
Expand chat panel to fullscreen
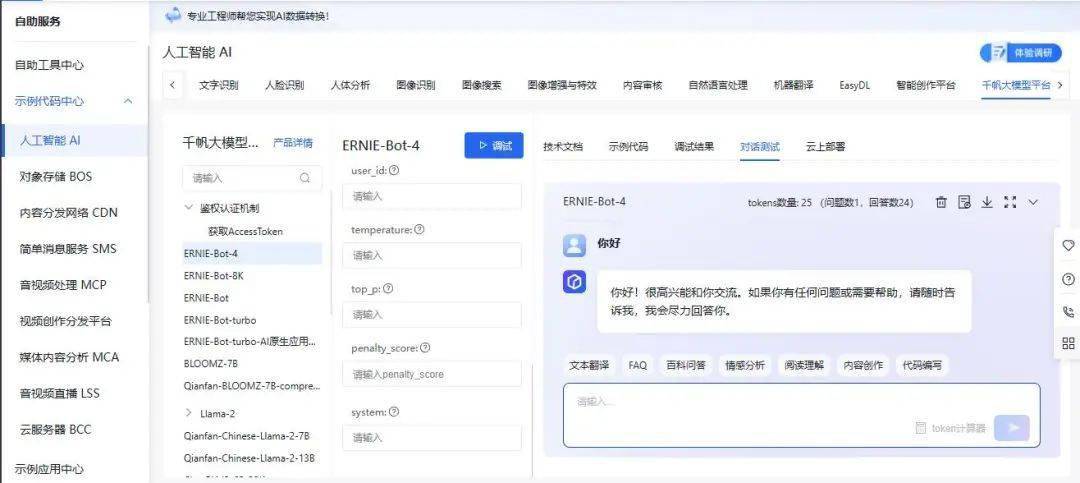pos(1010,202)
